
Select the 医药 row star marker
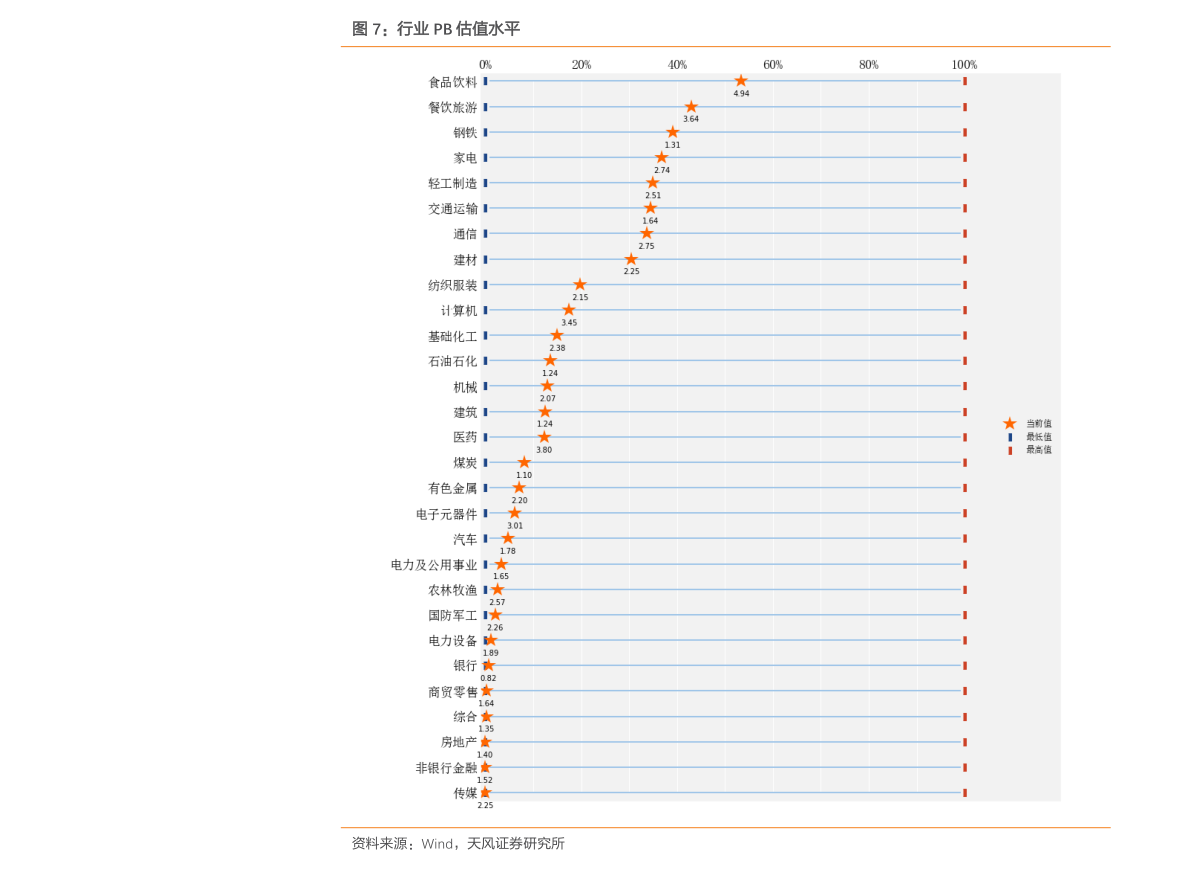544,437
